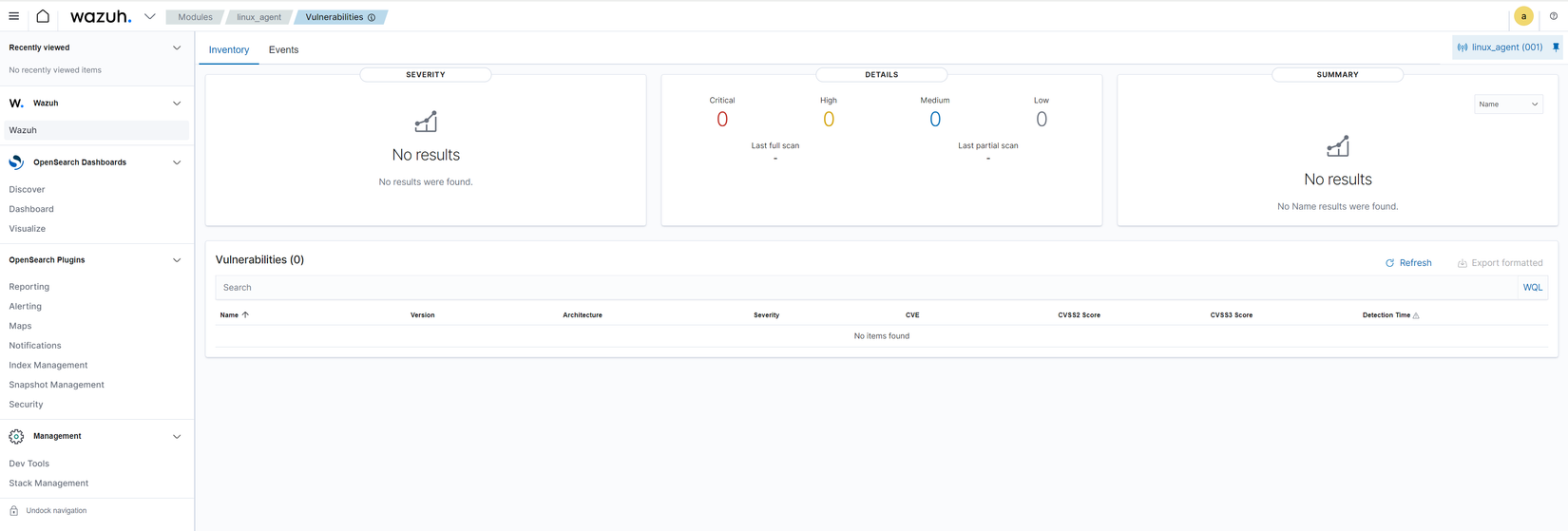Click Undock navigation lock icon

13,511
